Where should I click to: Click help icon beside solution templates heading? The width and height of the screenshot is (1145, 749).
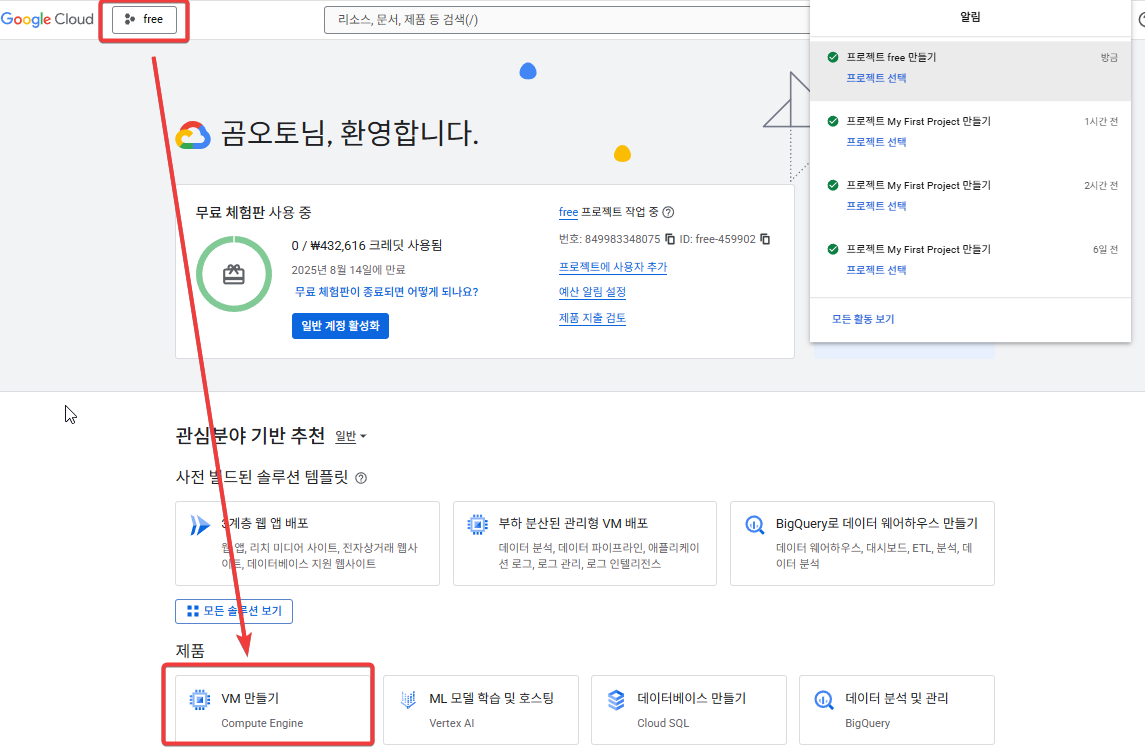[361, 478]
